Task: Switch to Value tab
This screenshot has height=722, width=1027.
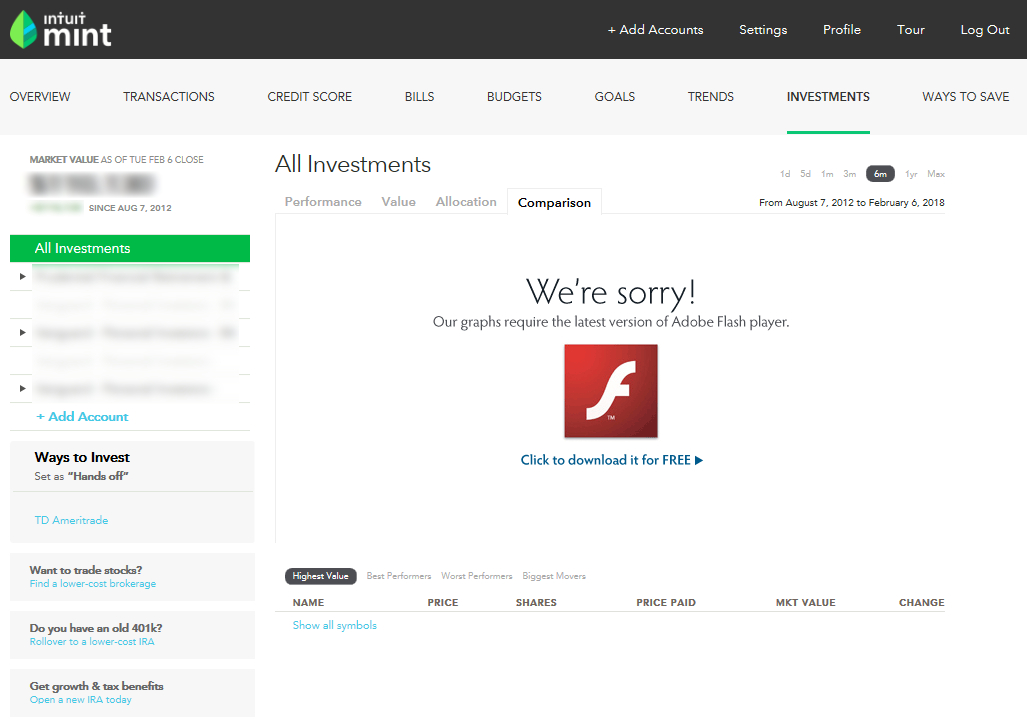Action: [398, 202]
